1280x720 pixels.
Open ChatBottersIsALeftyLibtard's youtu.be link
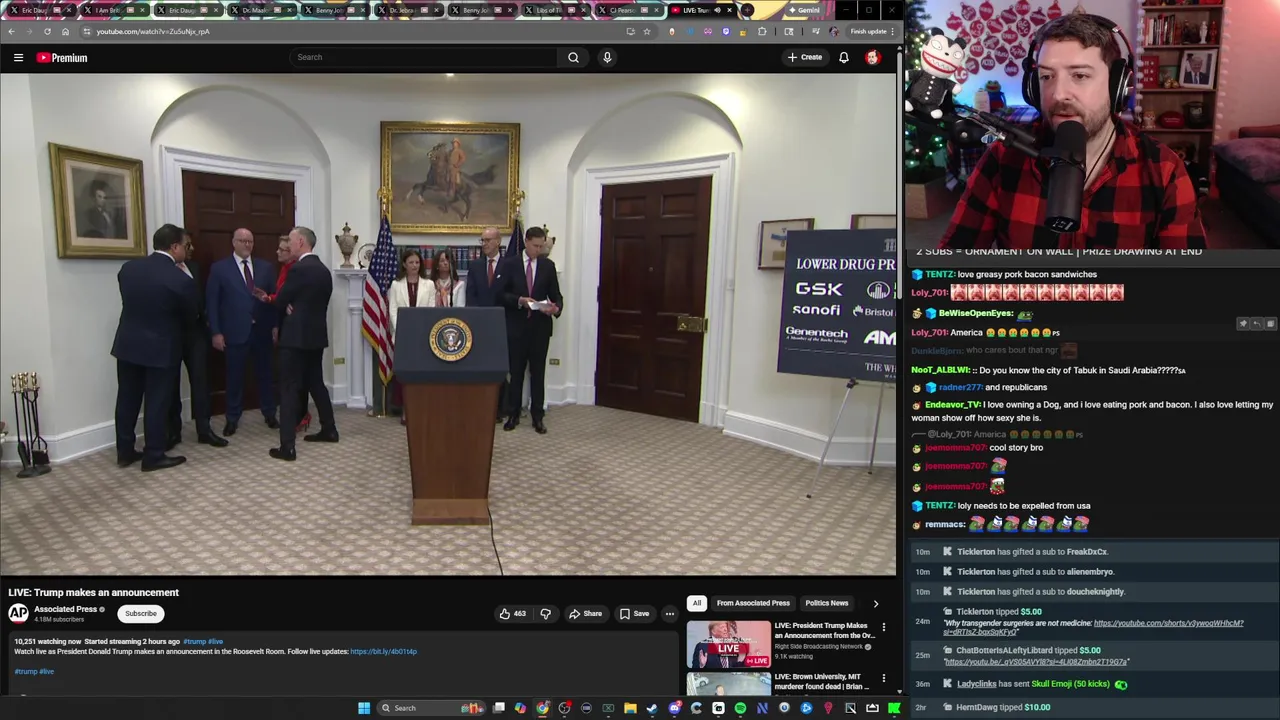point(1036,662)
